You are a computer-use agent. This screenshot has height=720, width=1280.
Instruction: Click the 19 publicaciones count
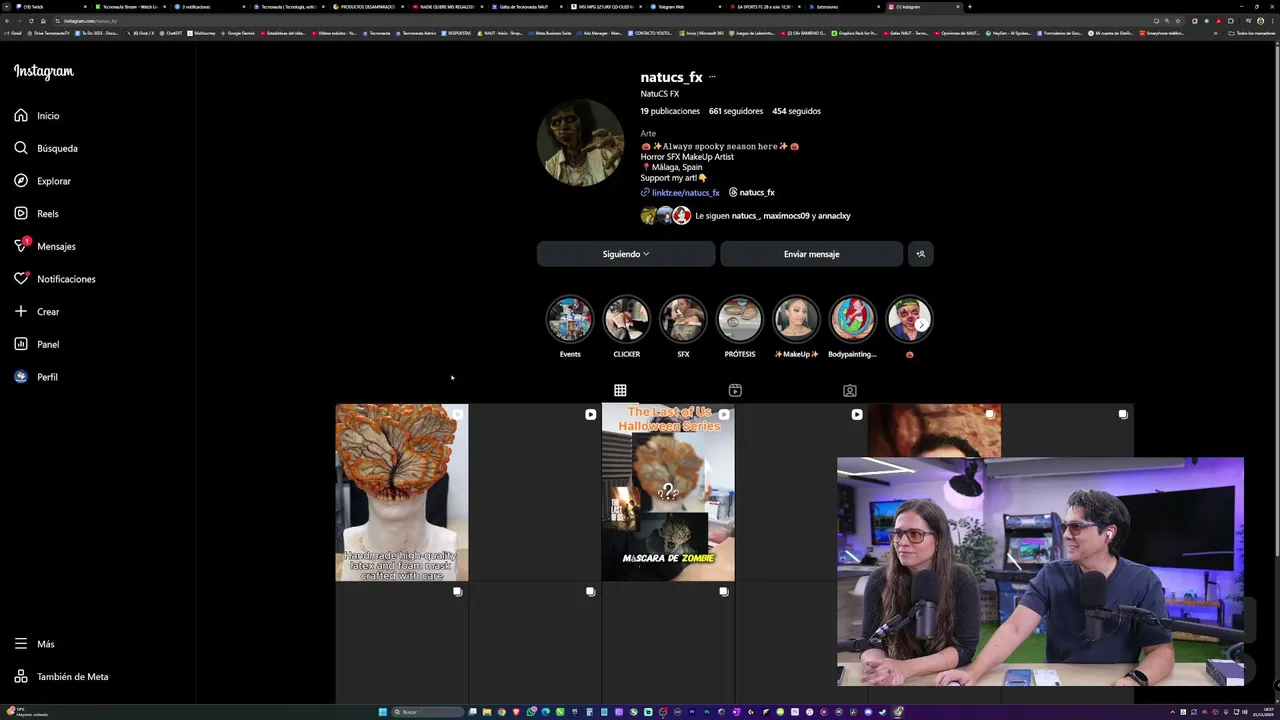point(670,111)
